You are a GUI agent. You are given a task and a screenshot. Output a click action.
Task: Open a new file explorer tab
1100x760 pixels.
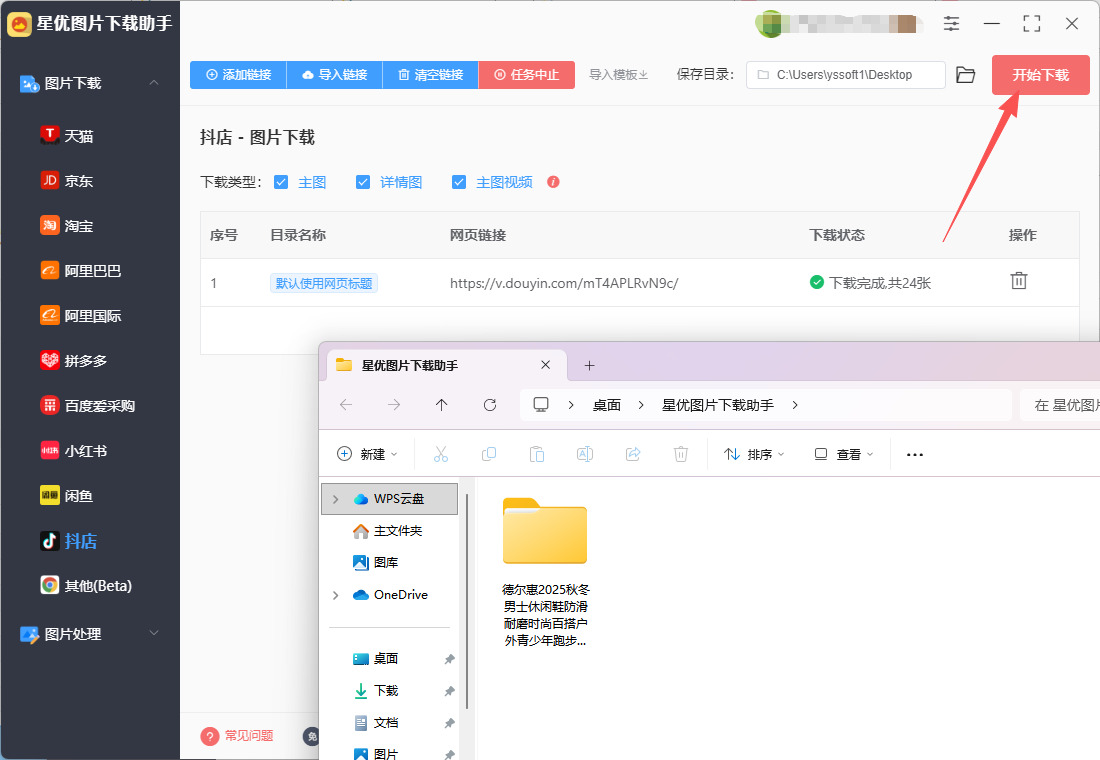(589, 366)
